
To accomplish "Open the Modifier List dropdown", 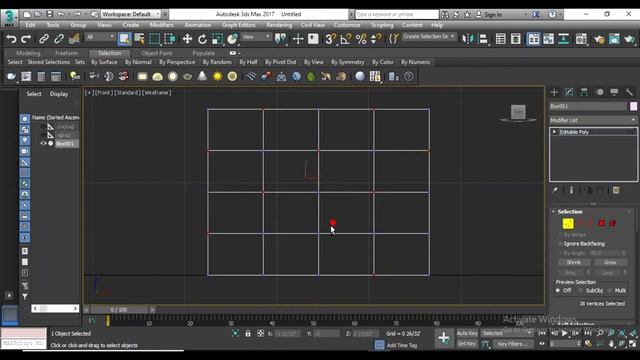I will pyautogui.click(x=593, y=120).
